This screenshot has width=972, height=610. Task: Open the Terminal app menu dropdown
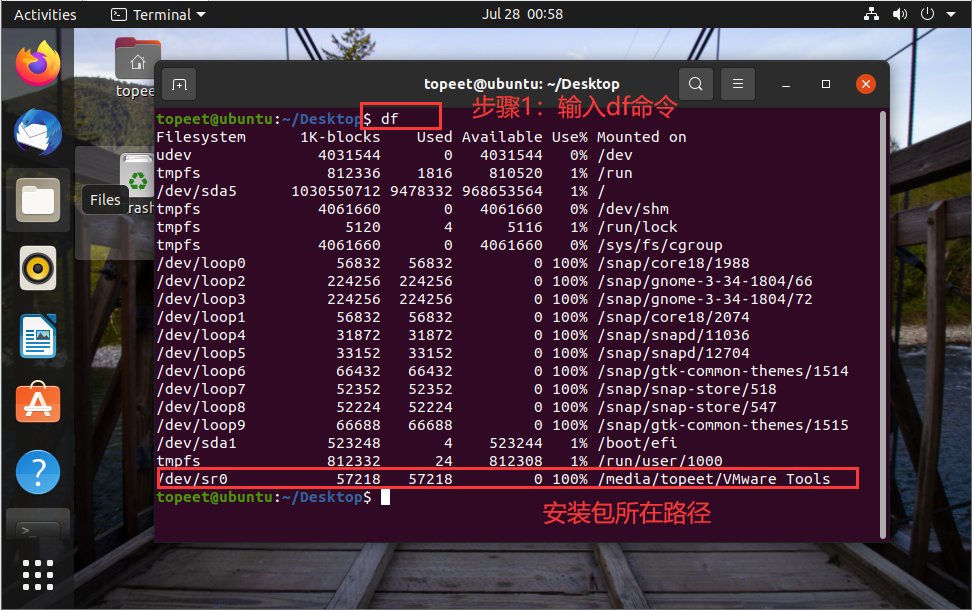[x=158, y=14]
